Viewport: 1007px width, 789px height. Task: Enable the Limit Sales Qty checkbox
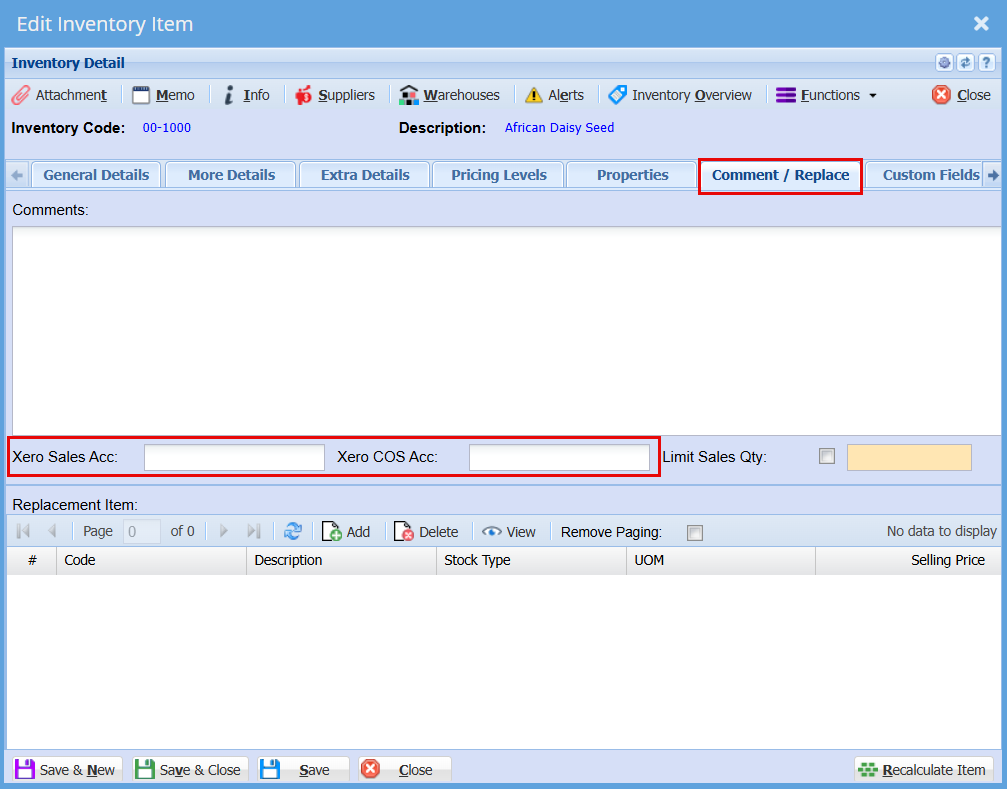[826, 456]
